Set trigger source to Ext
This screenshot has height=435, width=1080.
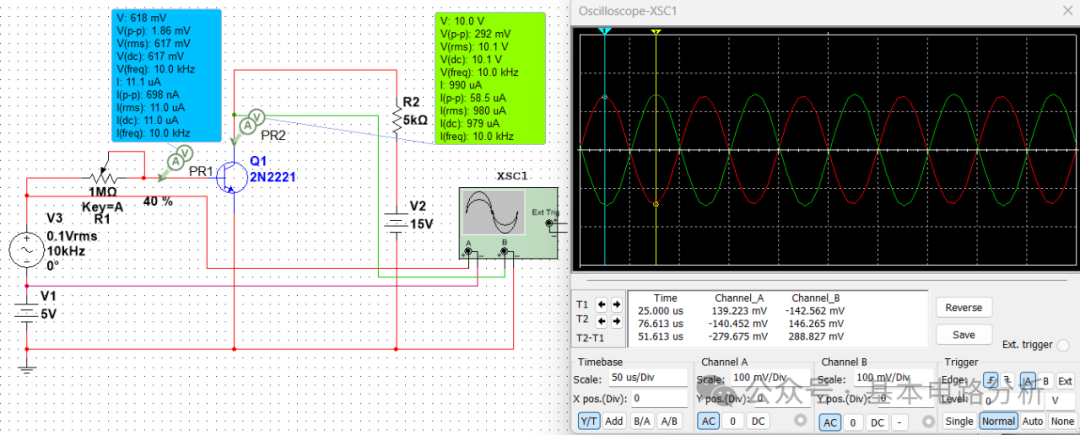[1065, 380]
